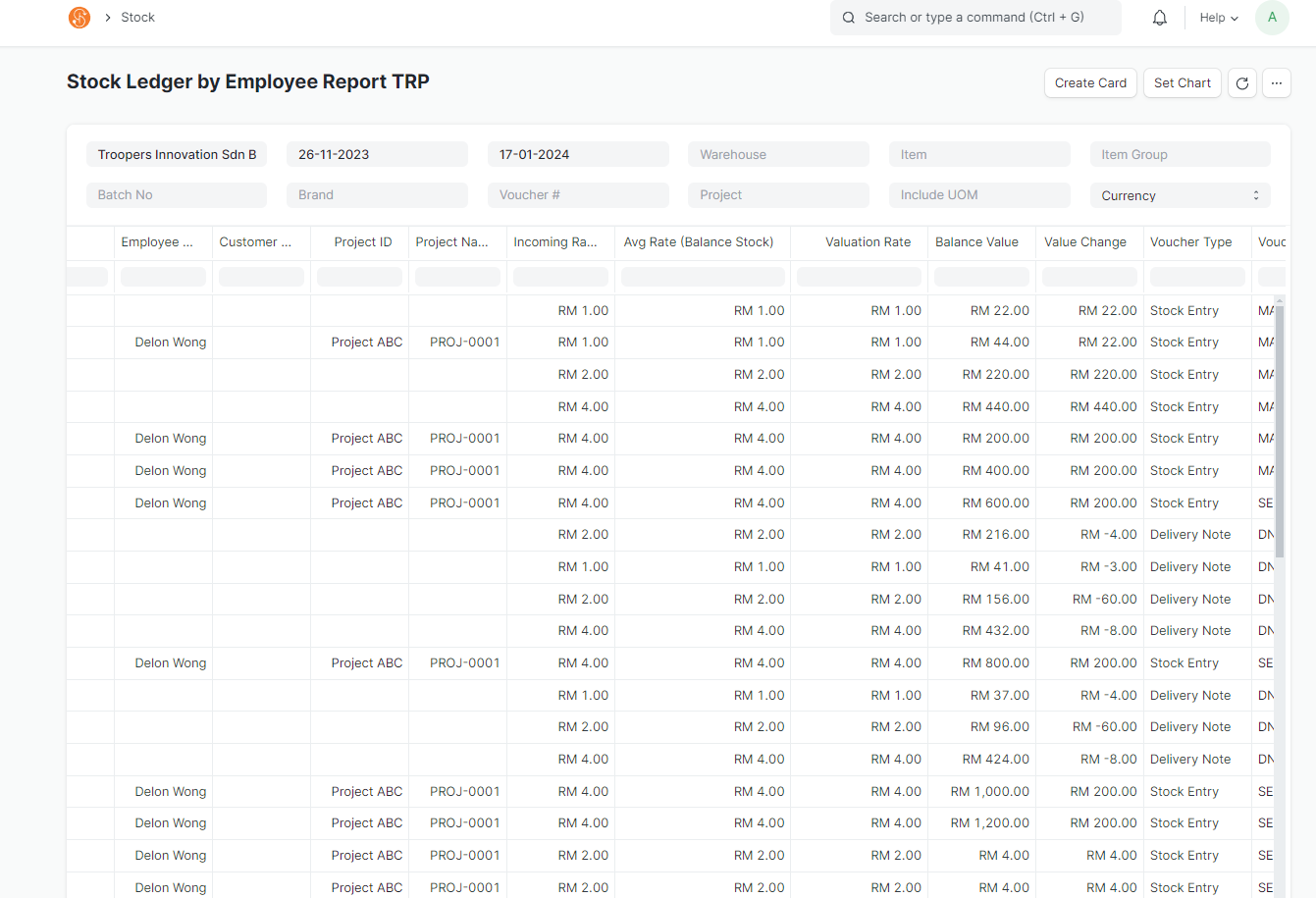The width and height of the screenshot is (1316, 898).
Task: Click the from-date field 26-11-2023
Action: tap(377, 154)
